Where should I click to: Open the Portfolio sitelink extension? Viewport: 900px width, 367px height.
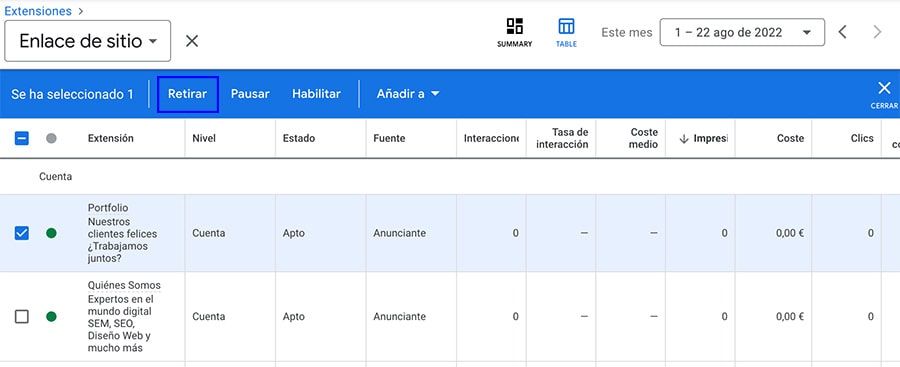(x=108, y=208)
